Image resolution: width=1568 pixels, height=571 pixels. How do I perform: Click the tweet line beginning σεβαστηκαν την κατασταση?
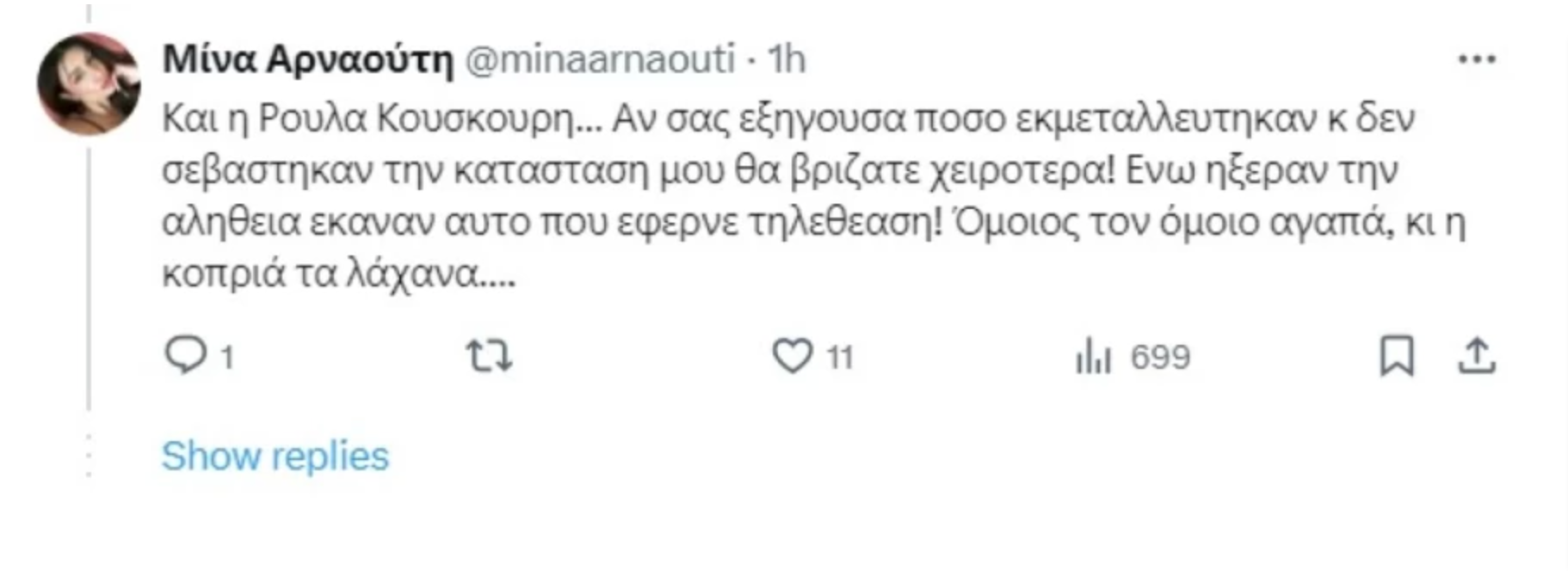pyautogui.click(x=780, y=170)
